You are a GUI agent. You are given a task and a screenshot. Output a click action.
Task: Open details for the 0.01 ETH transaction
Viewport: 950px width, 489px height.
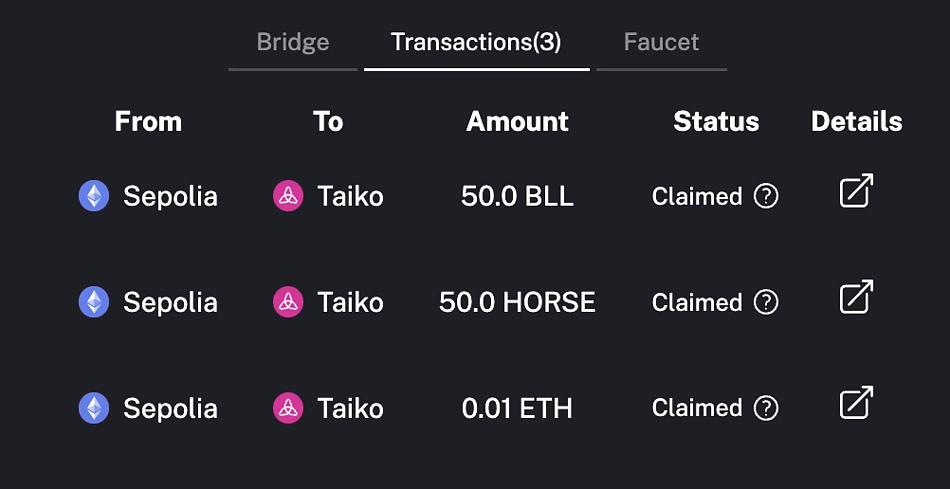click(x=856, y=402)
